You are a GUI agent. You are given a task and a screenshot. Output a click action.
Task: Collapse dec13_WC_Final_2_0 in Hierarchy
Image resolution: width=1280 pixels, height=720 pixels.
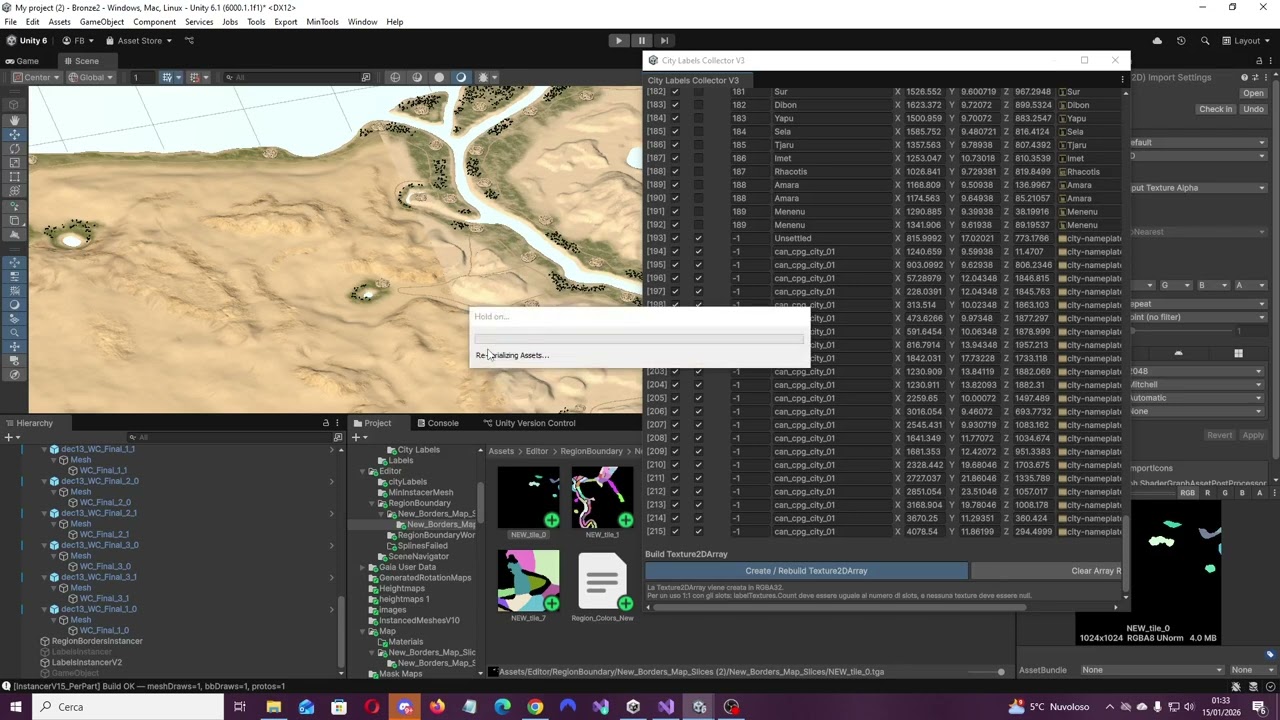(45, 481)
